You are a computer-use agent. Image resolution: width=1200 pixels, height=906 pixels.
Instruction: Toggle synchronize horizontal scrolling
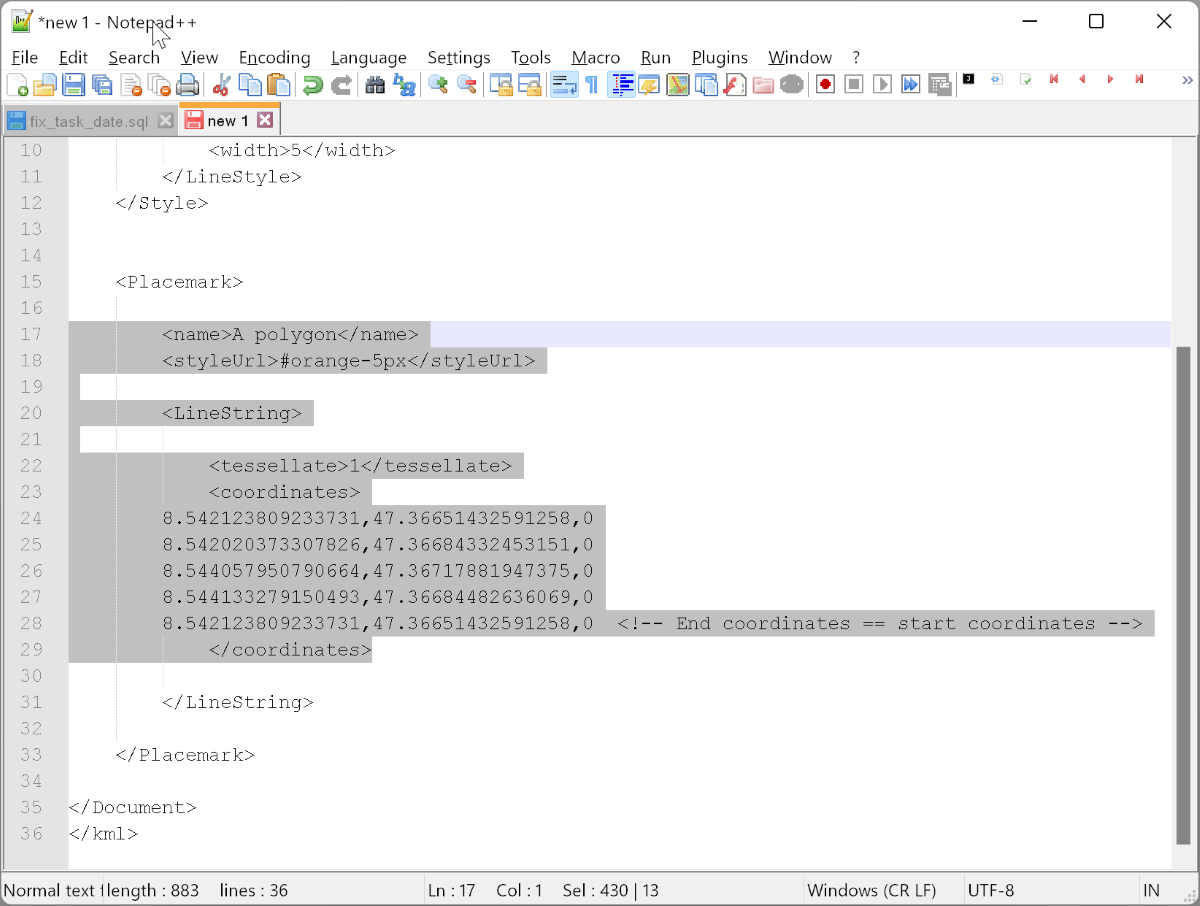(529, 85)
